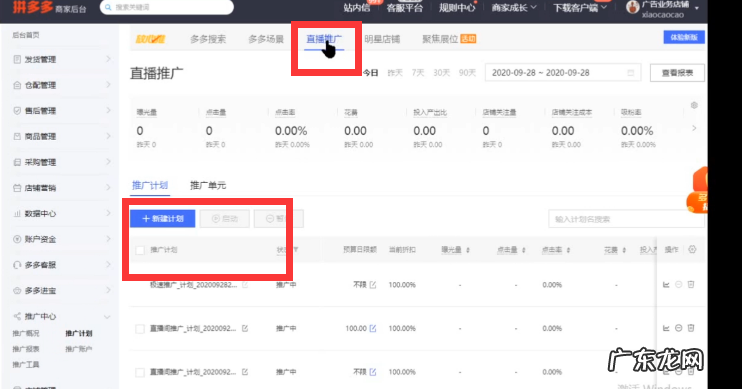742x389 pixels.
Task: Open the calendar icon in the date range field
Action: [630, 73]
